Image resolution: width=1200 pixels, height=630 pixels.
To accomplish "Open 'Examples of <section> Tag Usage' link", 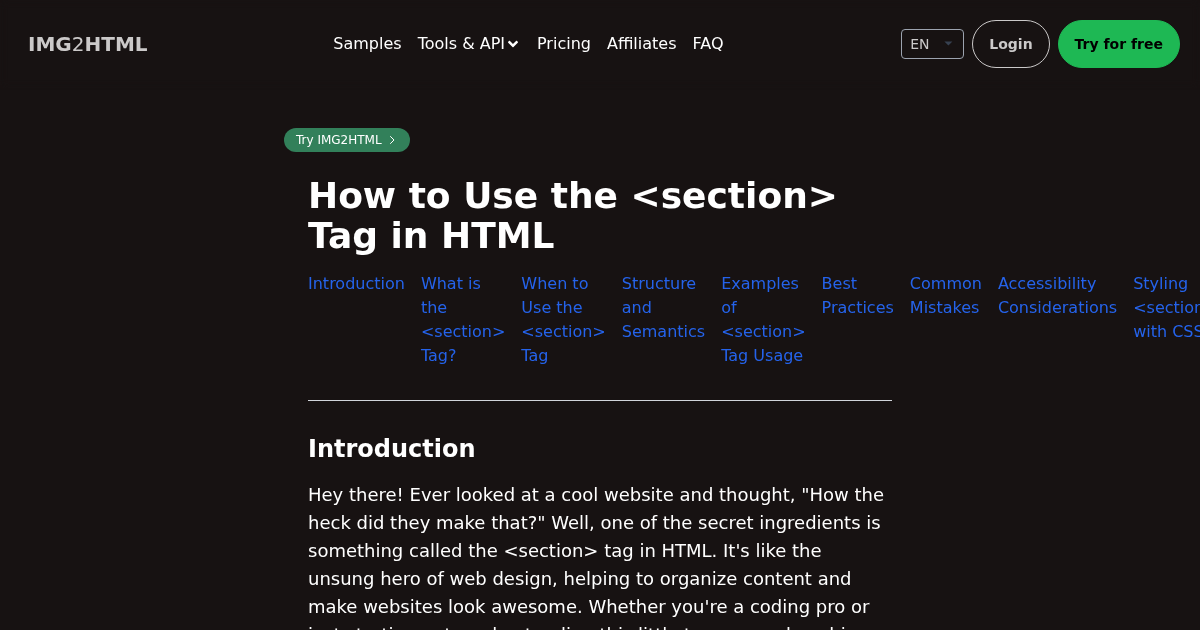I will pos(762,319).
